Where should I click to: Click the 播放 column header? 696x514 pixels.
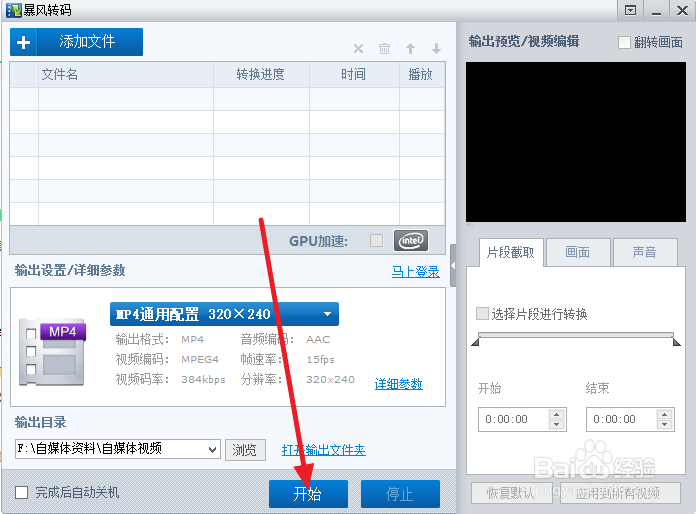[422, 74]
